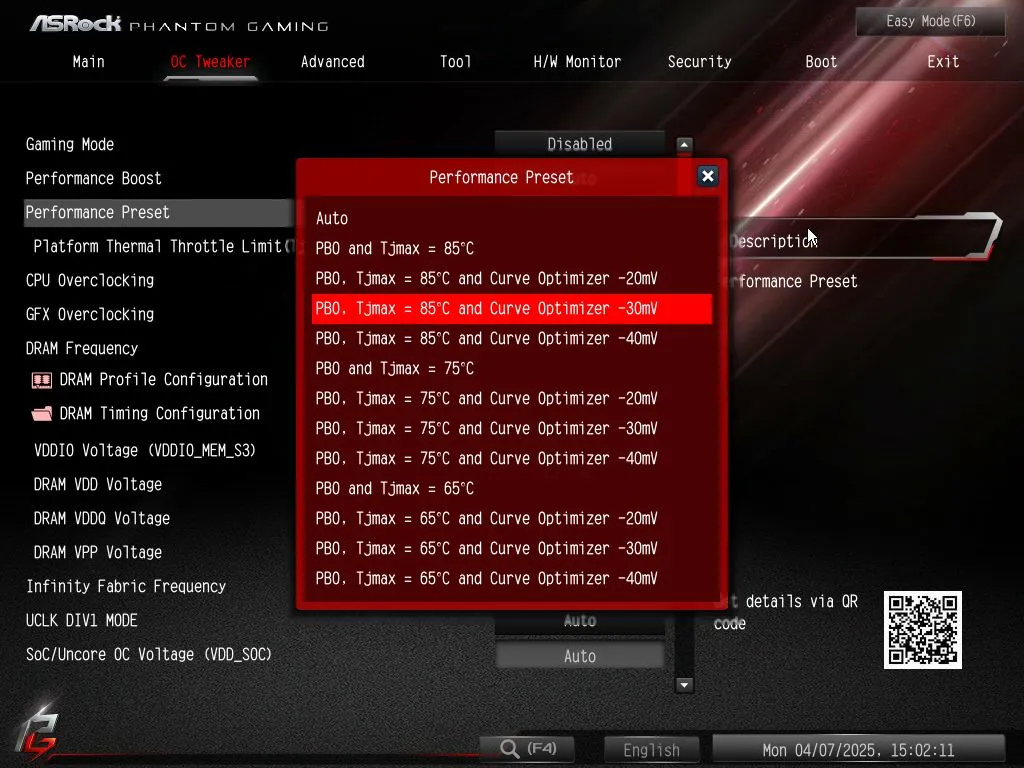Scan options via the QR code image
The image size is (1024, 768).
click(922, 630)
